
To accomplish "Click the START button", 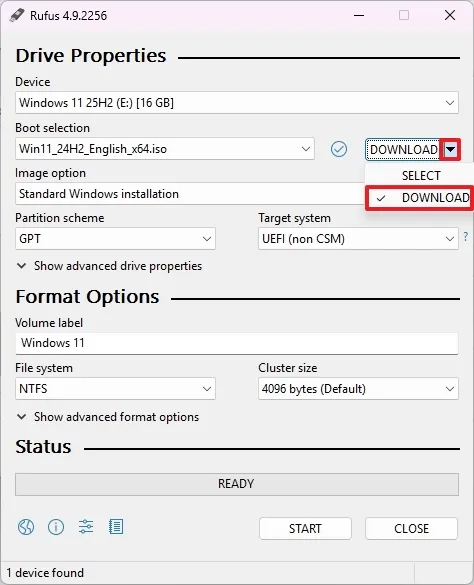I will (305, 528).
